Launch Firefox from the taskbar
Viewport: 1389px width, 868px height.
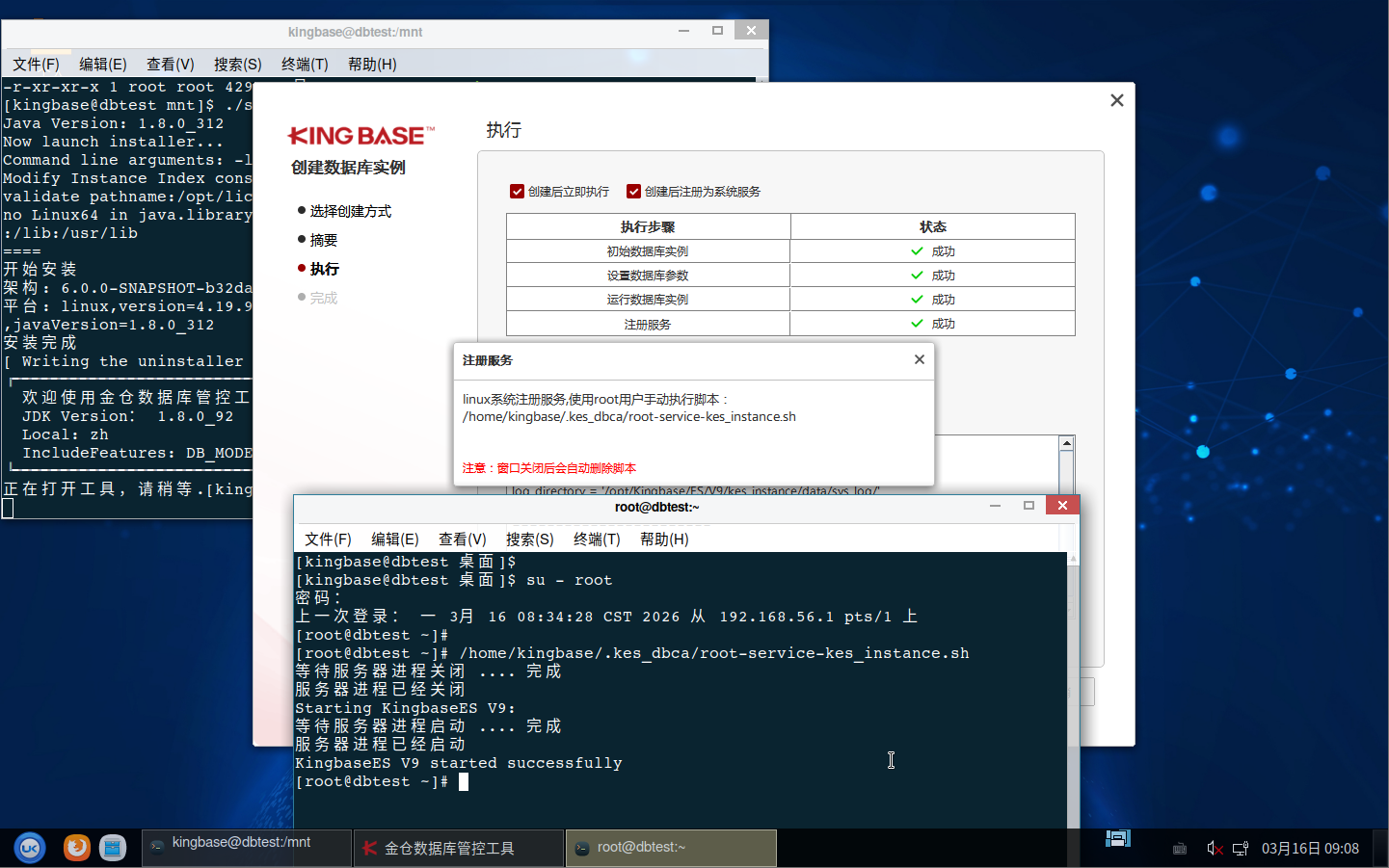click(x=76, y=848)
